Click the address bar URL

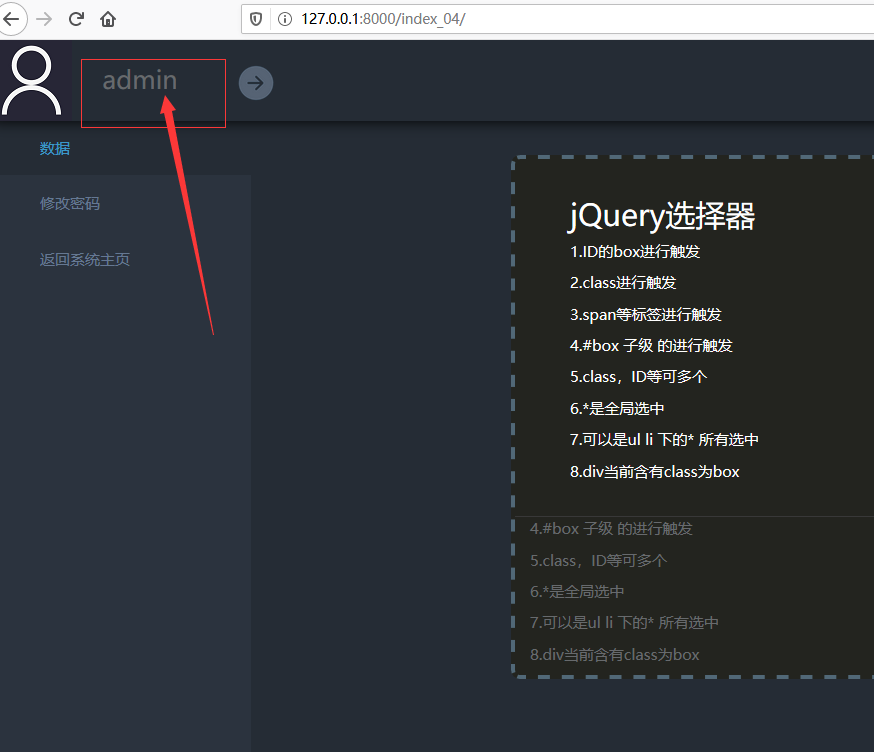click(x=383, y=19)
